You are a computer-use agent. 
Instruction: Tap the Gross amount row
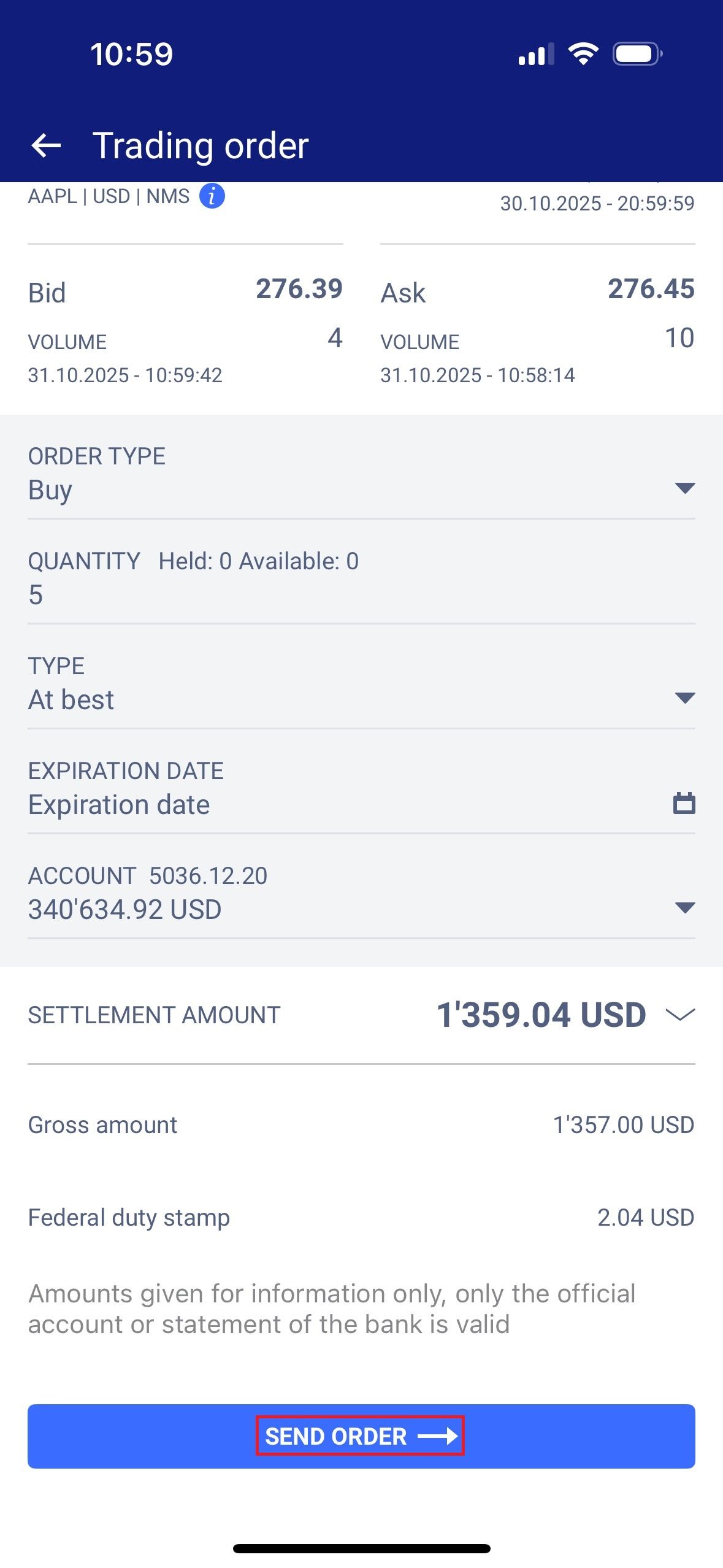pos(361,1125)
